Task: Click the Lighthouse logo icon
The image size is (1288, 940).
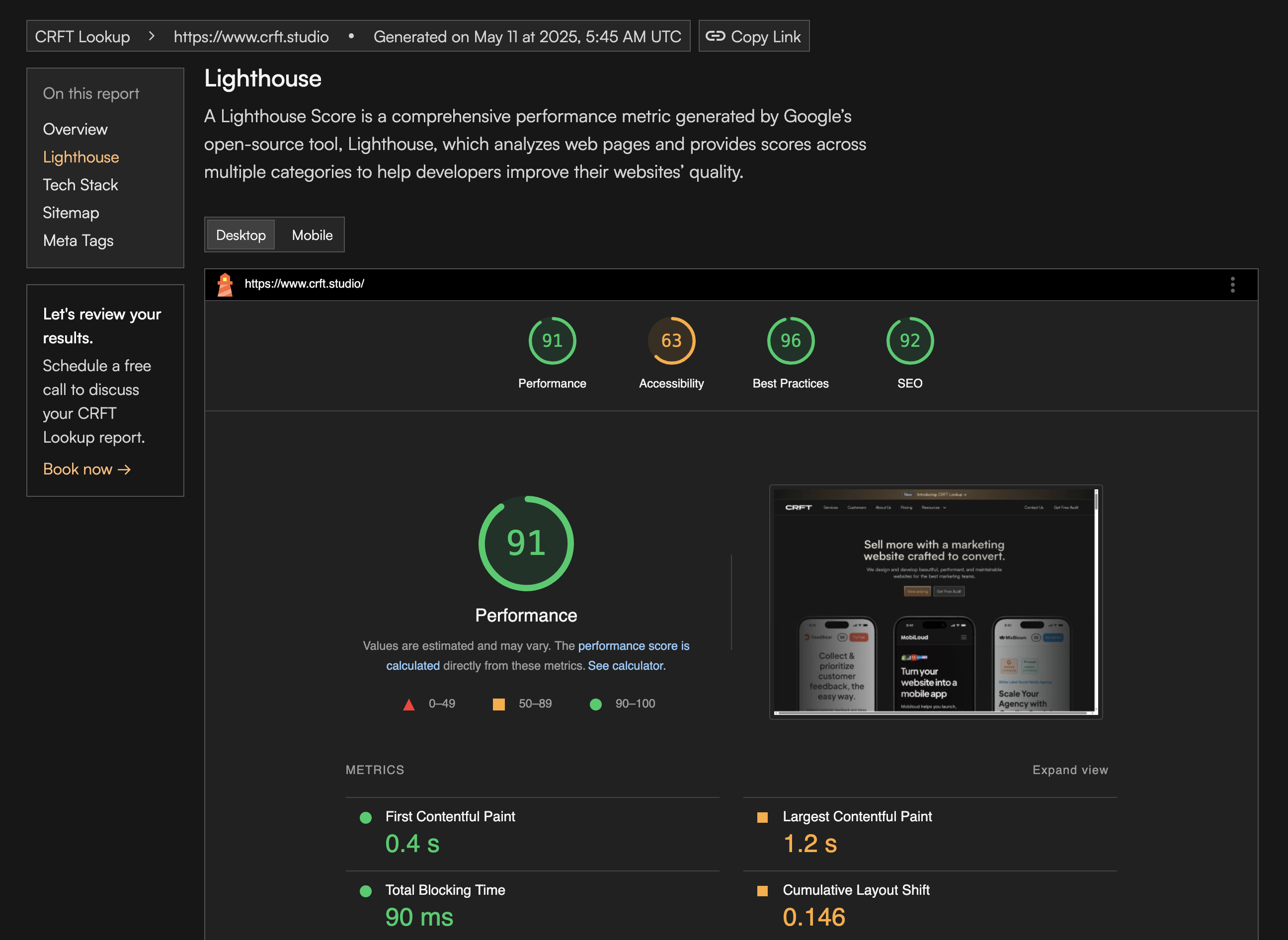Action: [x=225, y=284]
